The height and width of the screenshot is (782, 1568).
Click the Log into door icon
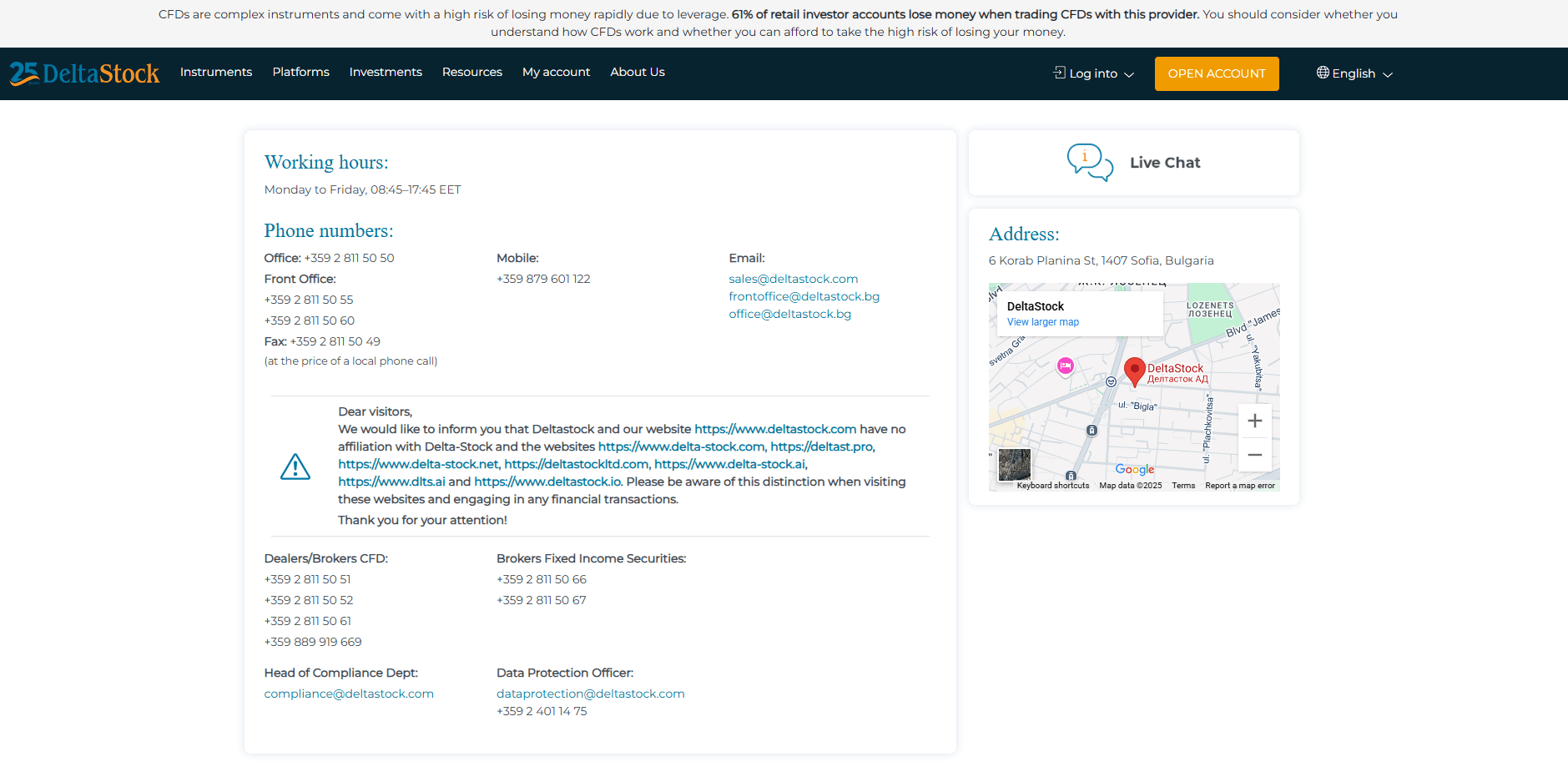pos(1060,73)
